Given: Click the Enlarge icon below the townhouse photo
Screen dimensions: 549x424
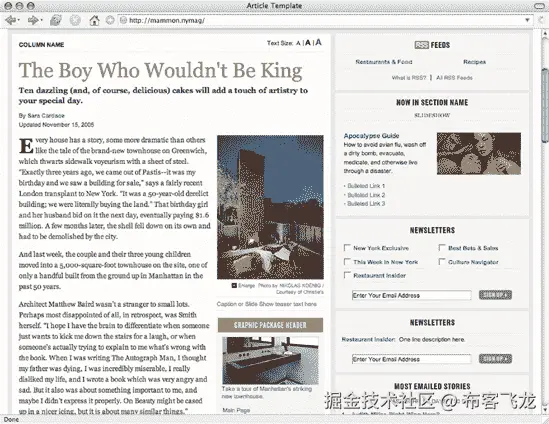Looking at the screenshot, I should click(x=234, y=286).
